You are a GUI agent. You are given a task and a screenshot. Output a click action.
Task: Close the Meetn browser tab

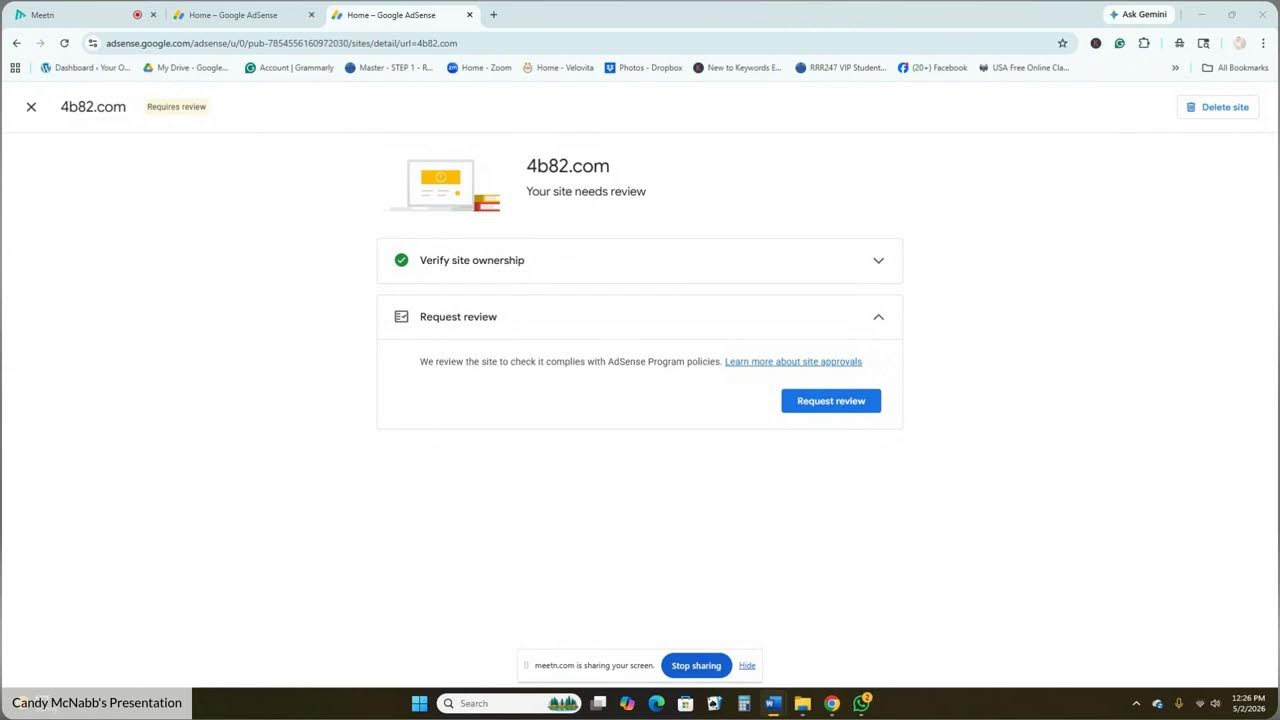point(153,15)
